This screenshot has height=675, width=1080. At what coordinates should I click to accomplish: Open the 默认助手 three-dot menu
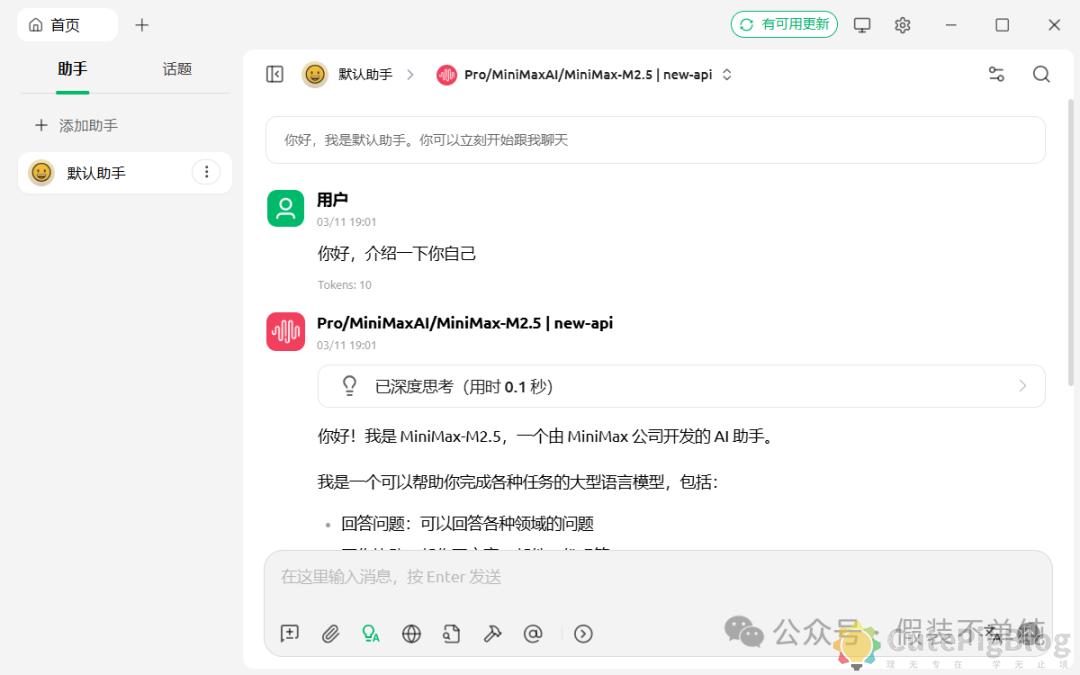pos(206,172)
